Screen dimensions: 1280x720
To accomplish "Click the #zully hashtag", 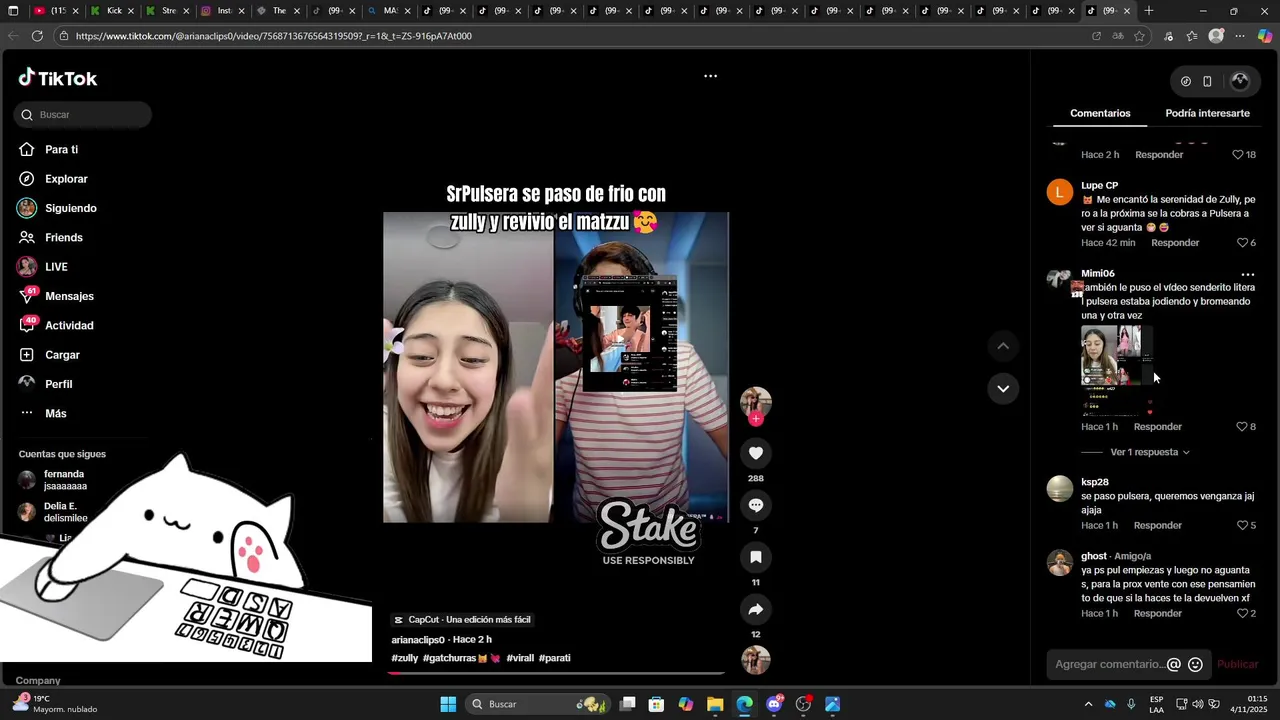I will point(405,658).
